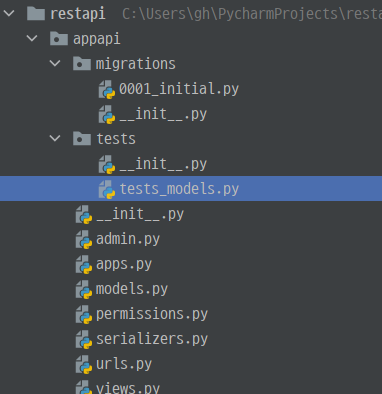The height and width of the screenshot is (394, 382).
Task: Collapse the restapi project root chevron
Action: [9, 13]
